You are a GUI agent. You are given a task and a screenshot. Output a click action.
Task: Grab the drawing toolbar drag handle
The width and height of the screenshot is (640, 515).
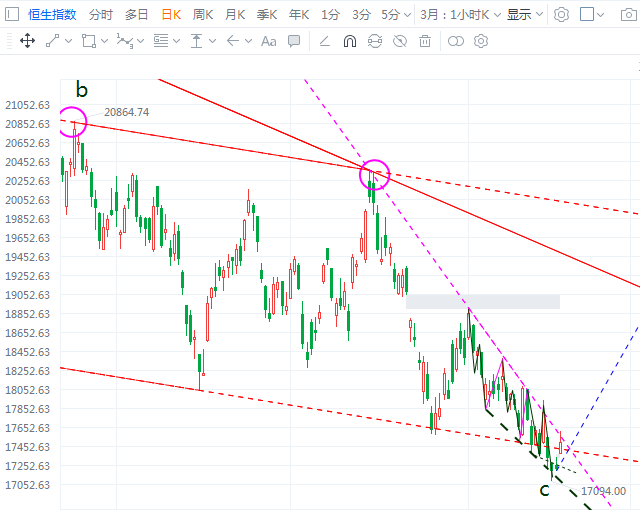9,41
